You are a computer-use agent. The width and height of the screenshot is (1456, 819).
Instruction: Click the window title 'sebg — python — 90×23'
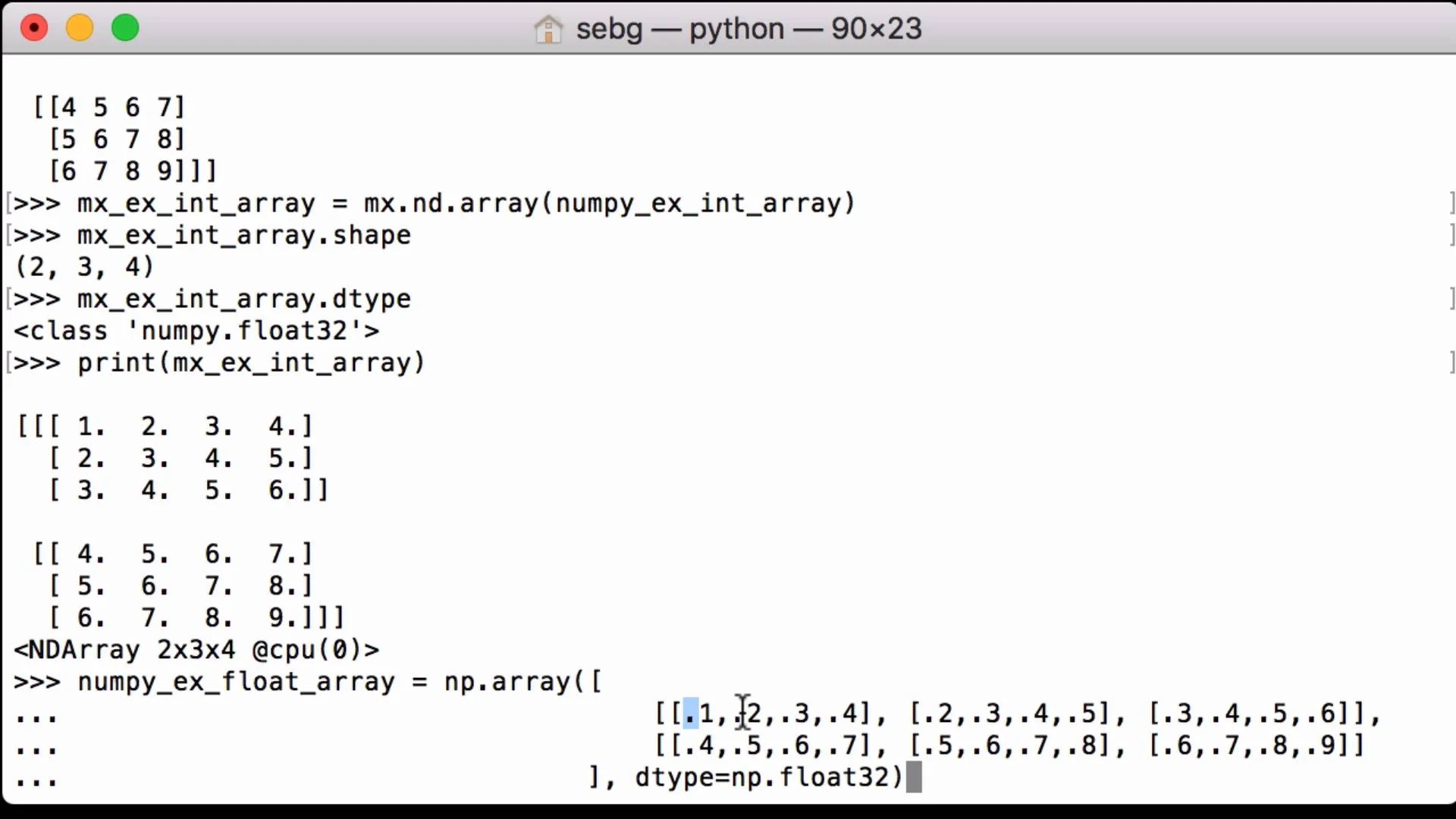point(748,29)
